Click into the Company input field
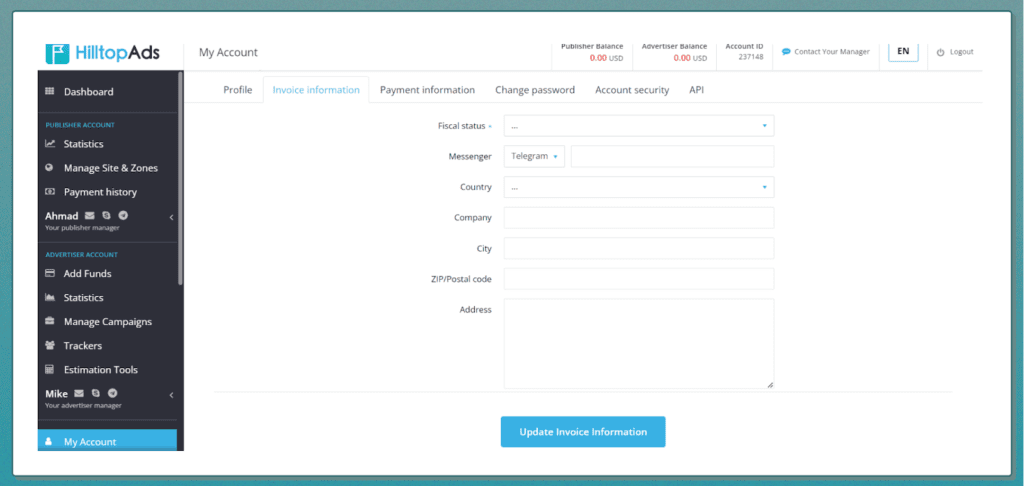 tap(638, 218)
